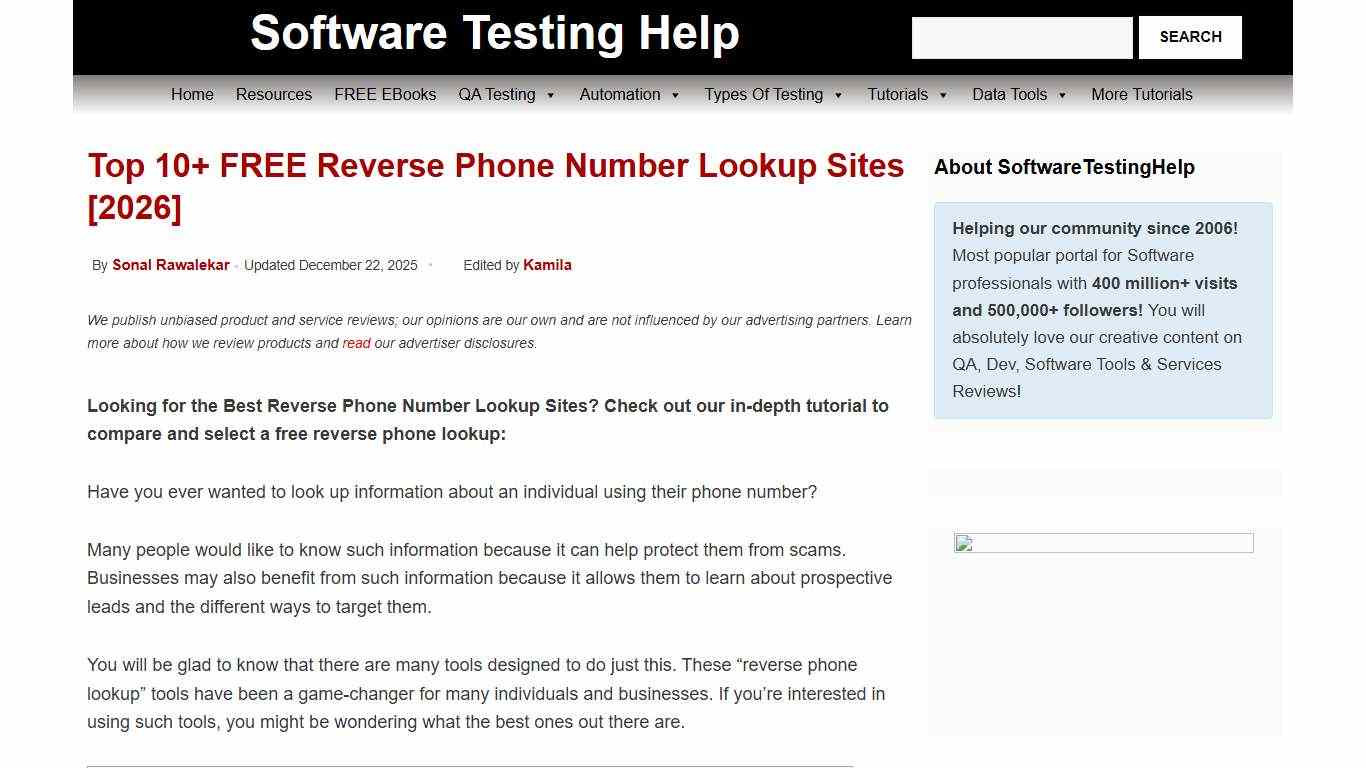This screenshot has height=768, width=1366.
Task: Click the article title heading
Action: coord(495,186)
